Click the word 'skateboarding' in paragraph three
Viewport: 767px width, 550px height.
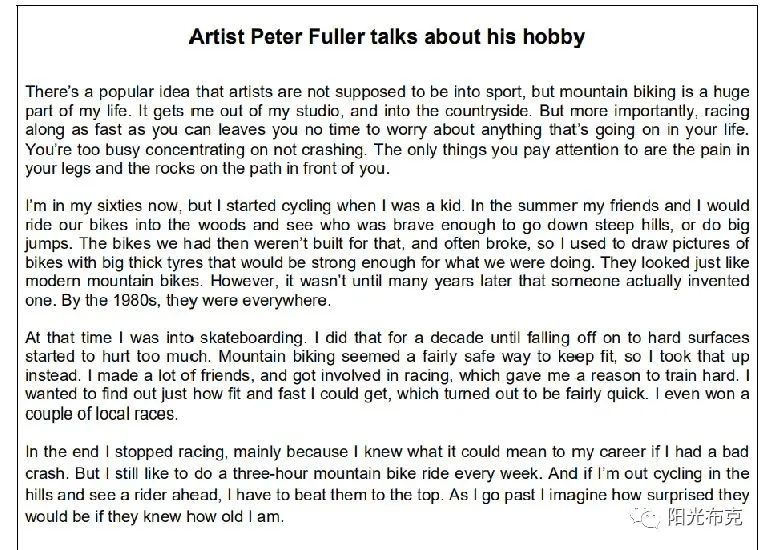coord(252,338)
